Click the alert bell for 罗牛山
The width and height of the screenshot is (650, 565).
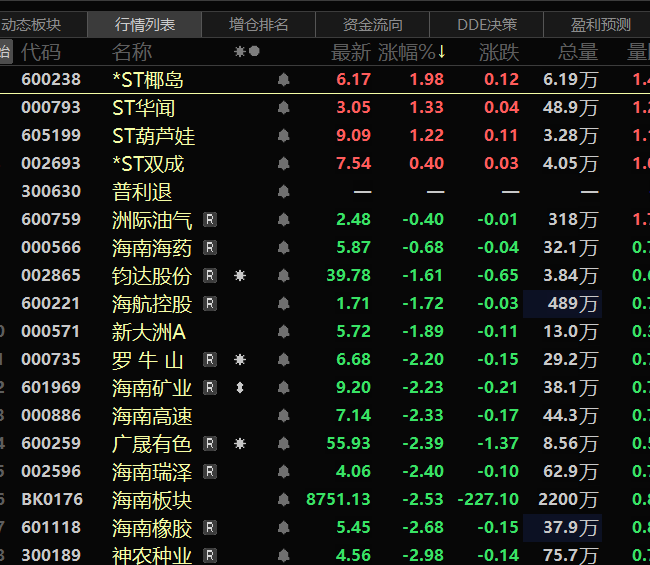tap(284, 359)
